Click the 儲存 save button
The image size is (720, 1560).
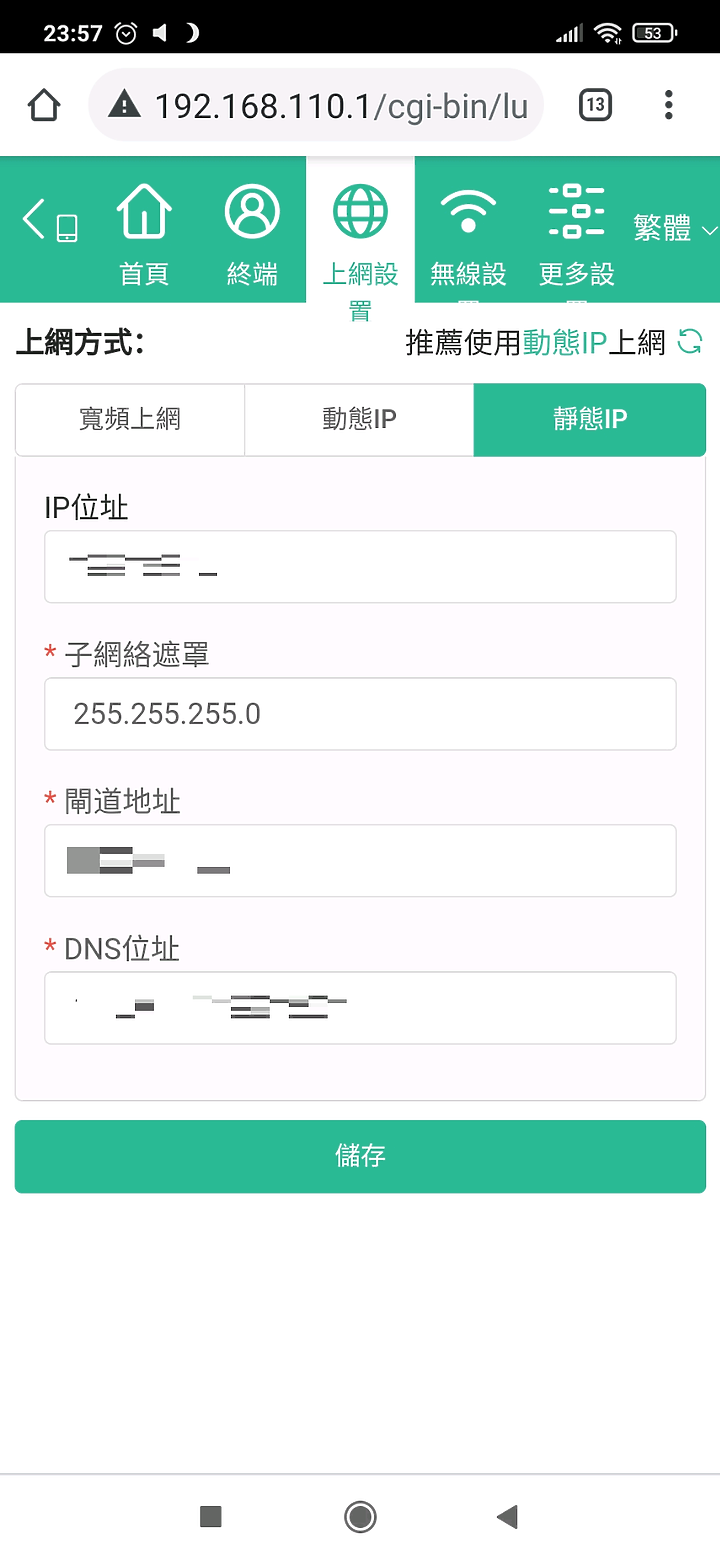[360, 1156]
